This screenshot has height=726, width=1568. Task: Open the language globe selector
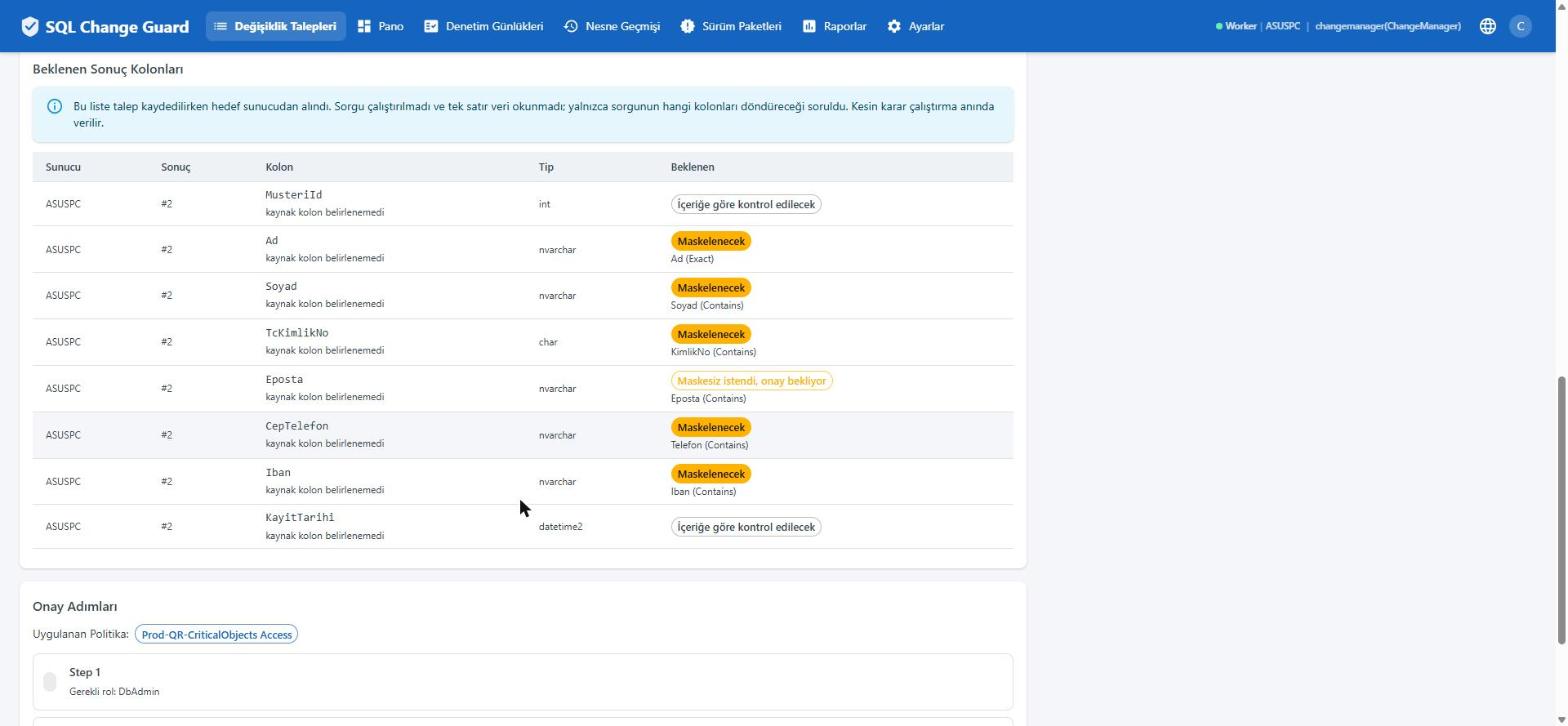(x=1487, y=26)
